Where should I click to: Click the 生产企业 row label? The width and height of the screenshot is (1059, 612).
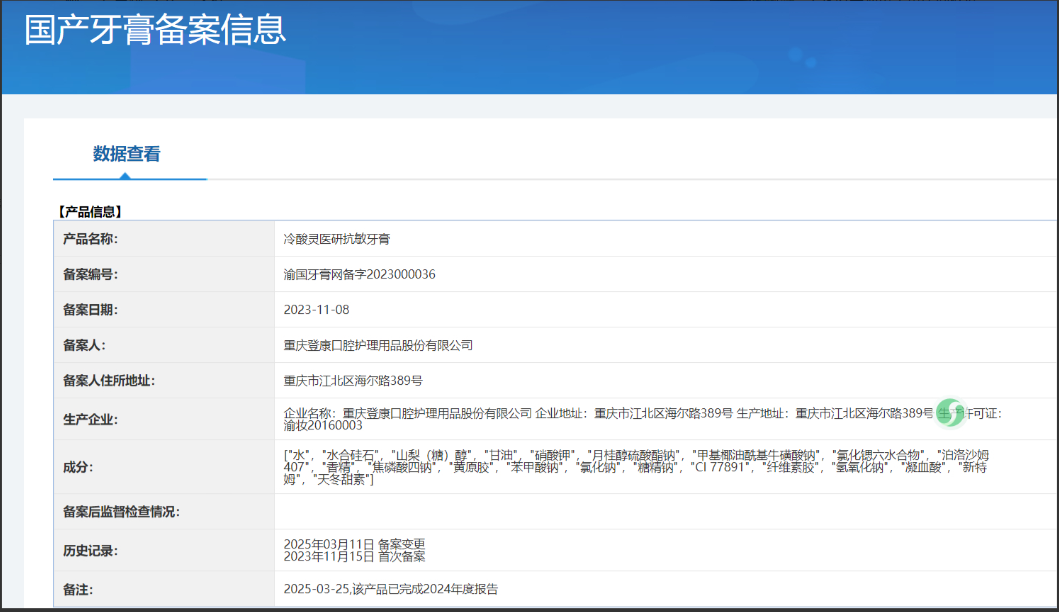(91, 419)
